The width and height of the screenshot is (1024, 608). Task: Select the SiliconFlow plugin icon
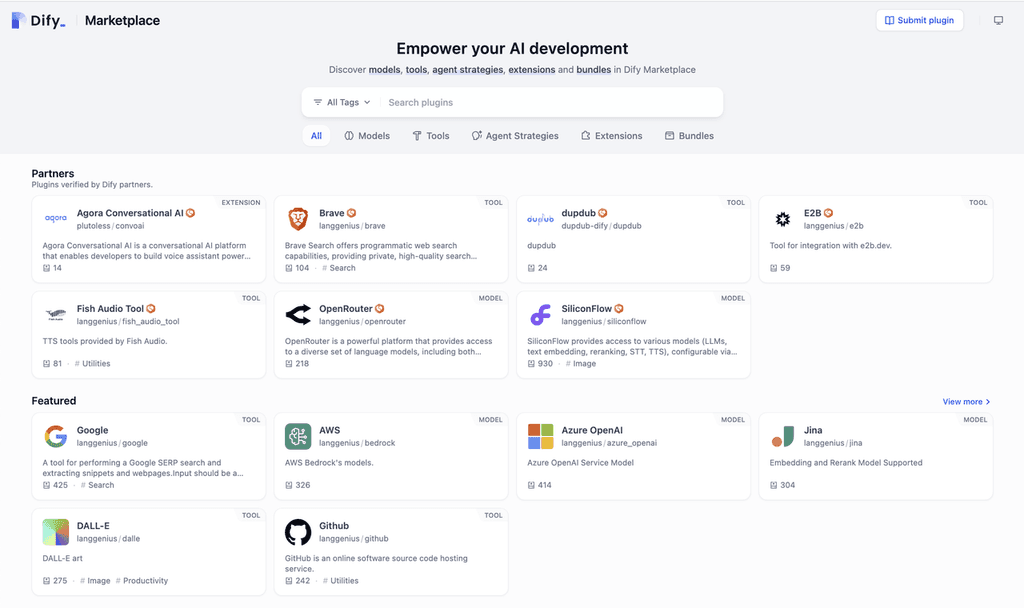tap(540, 314)
